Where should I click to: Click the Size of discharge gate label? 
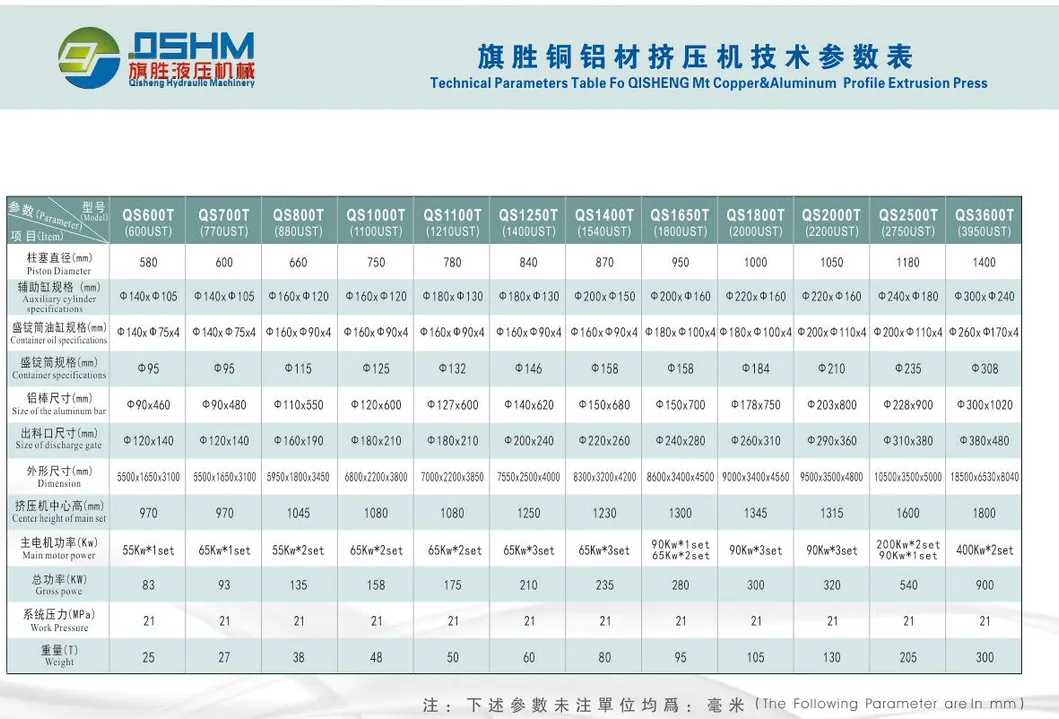[57, 440]
